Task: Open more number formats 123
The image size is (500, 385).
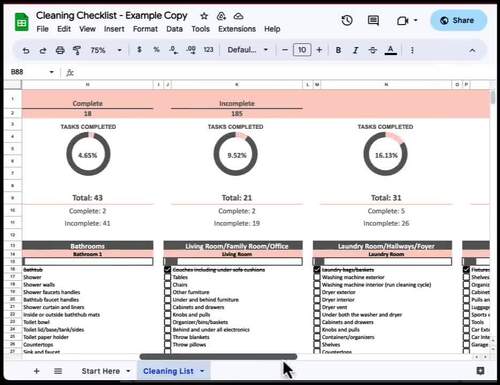Action: (x=209, y=50)
